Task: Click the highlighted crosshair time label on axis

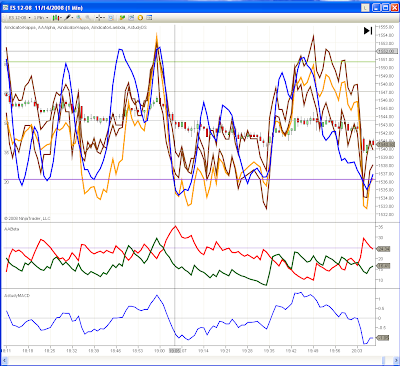Action: (175, 351)
